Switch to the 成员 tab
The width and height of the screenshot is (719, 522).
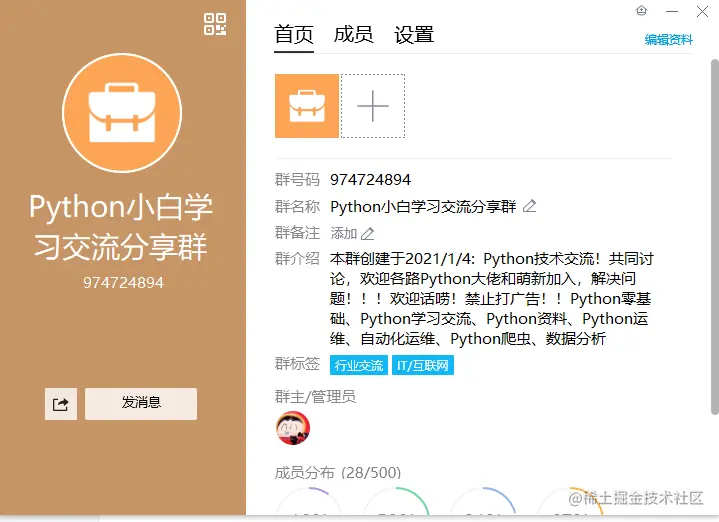pyautogui.click(x=353, y=35)
